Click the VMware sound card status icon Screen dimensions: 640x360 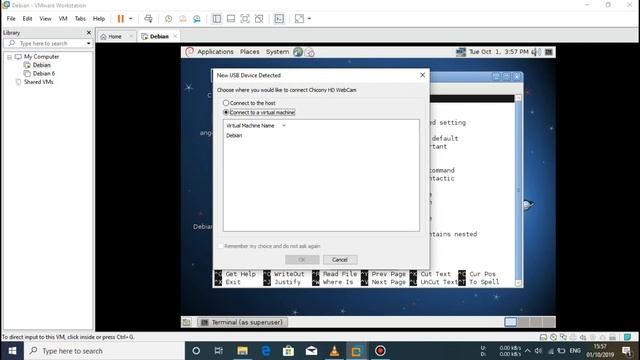pos(583,337)
